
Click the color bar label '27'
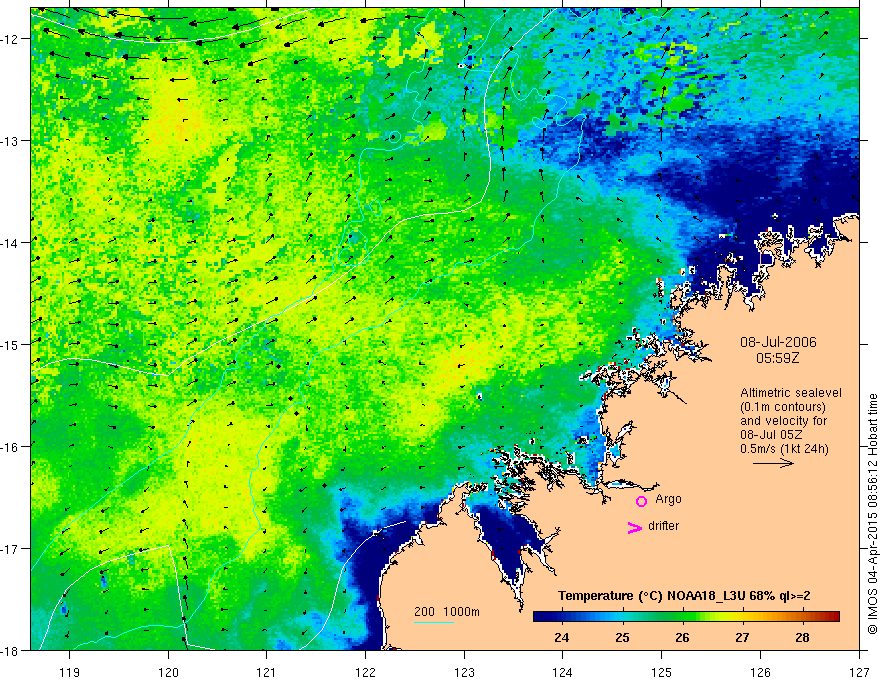pos(742,637)
